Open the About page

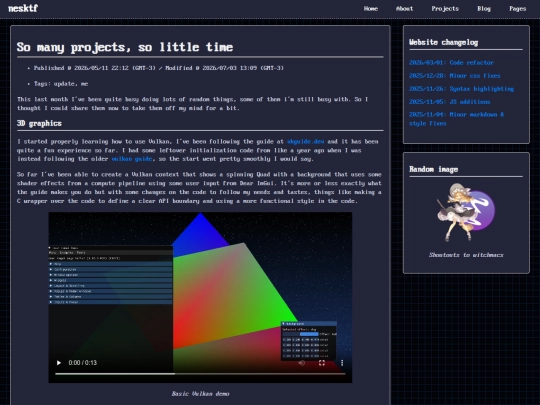coord(404,9)
